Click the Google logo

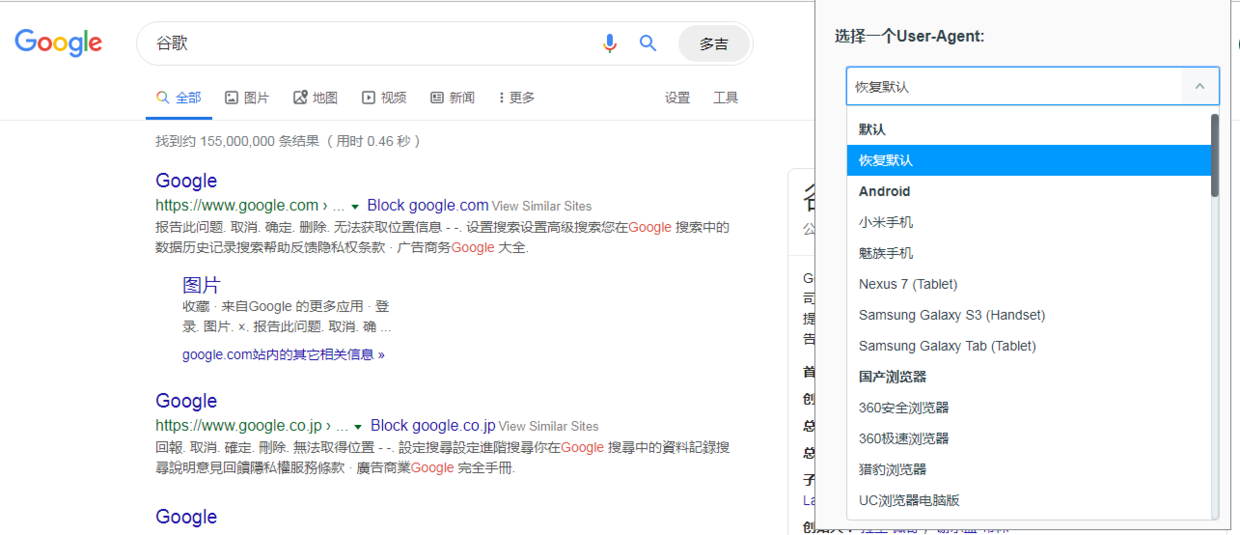(x=58, y=43)
